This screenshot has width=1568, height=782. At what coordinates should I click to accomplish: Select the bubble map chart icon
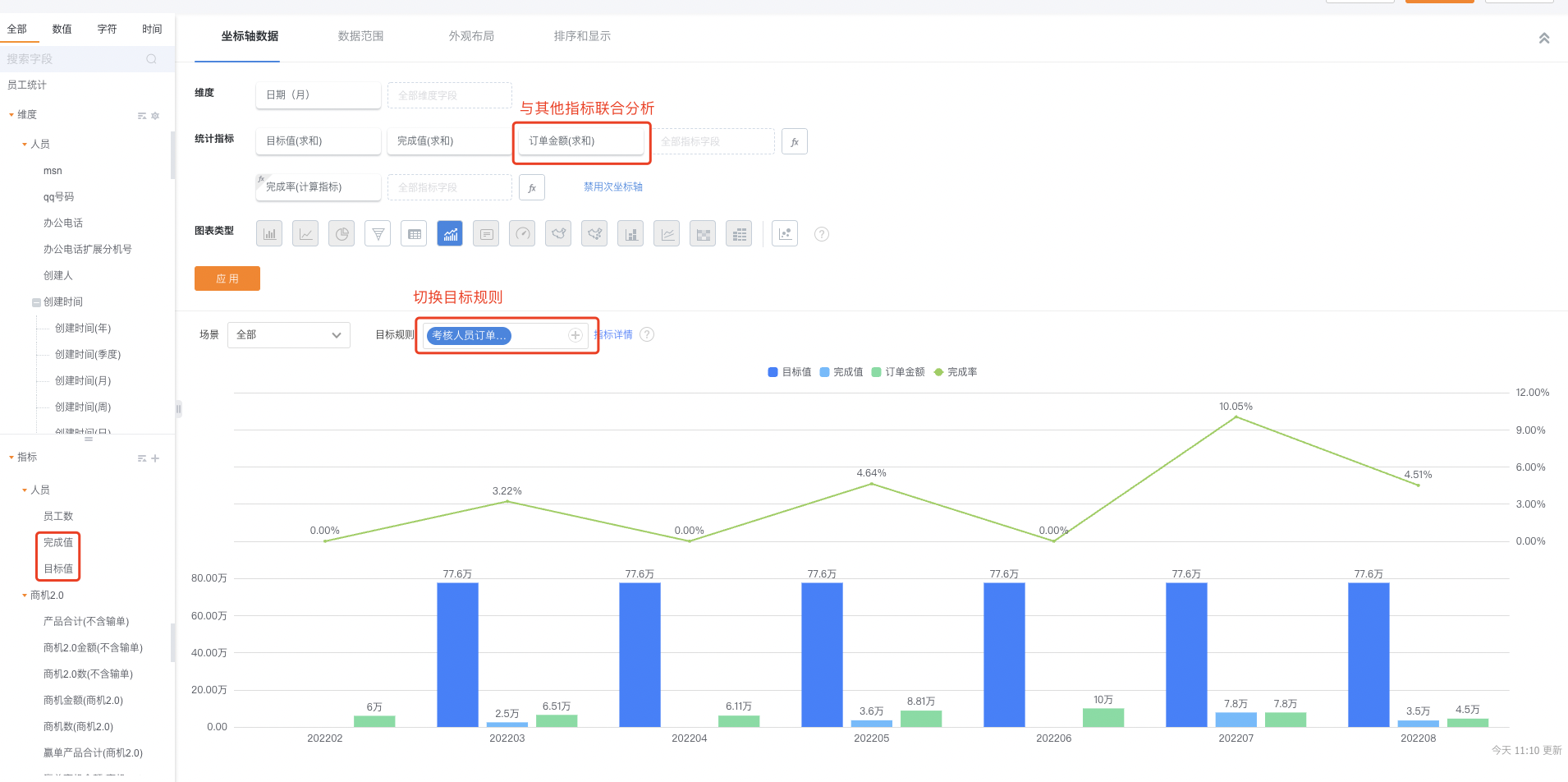(x=594, y=234)
